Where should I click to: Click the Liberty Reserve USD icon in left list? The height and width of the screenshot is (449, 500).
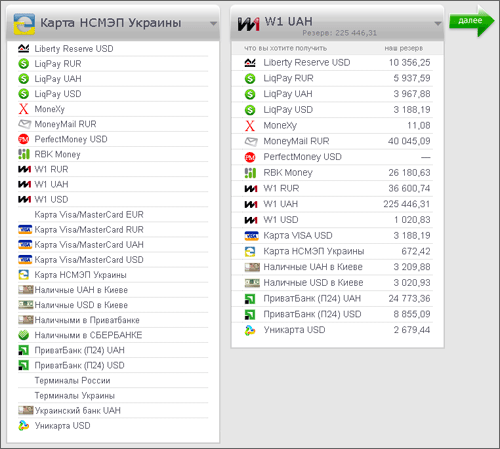(x=24, y=49)
